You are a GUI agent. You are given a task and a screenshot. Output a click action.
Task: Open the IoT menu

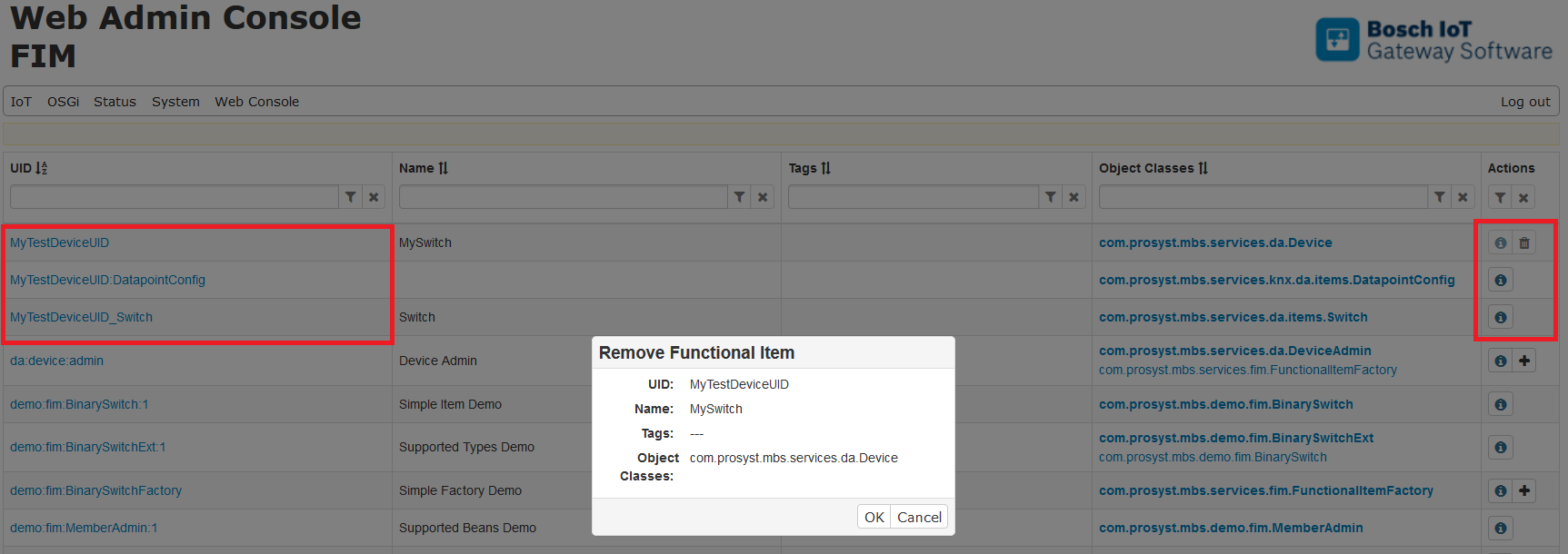click(21, 102)
